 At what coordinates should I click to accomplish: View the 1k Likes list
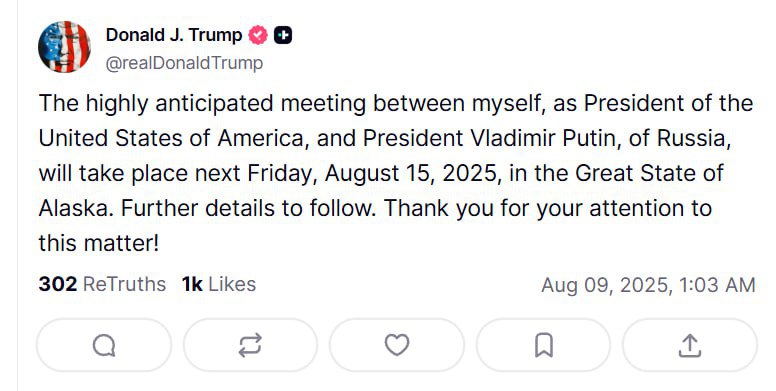click(x=219, y=284)
